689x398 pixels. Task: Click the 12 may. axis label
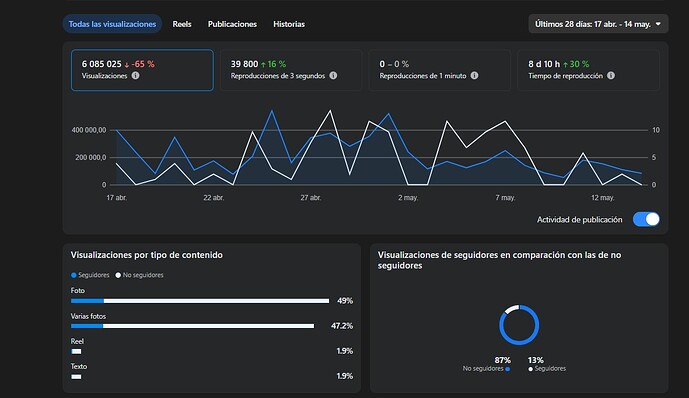[x=602, y=198]
